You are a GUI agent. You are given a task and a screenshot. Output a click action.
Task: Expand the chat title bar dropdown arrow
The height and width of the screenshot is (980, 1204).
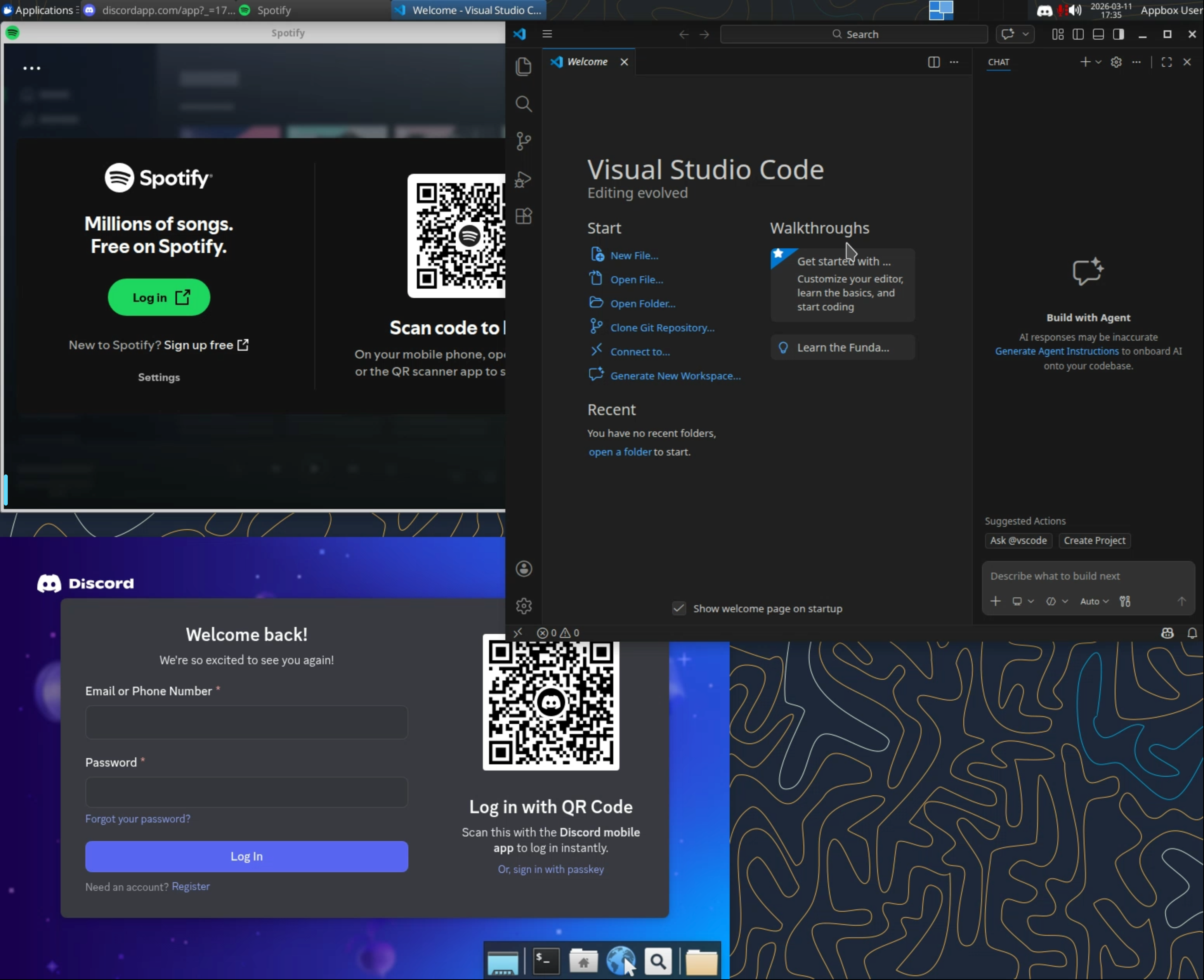[1025, 35]
